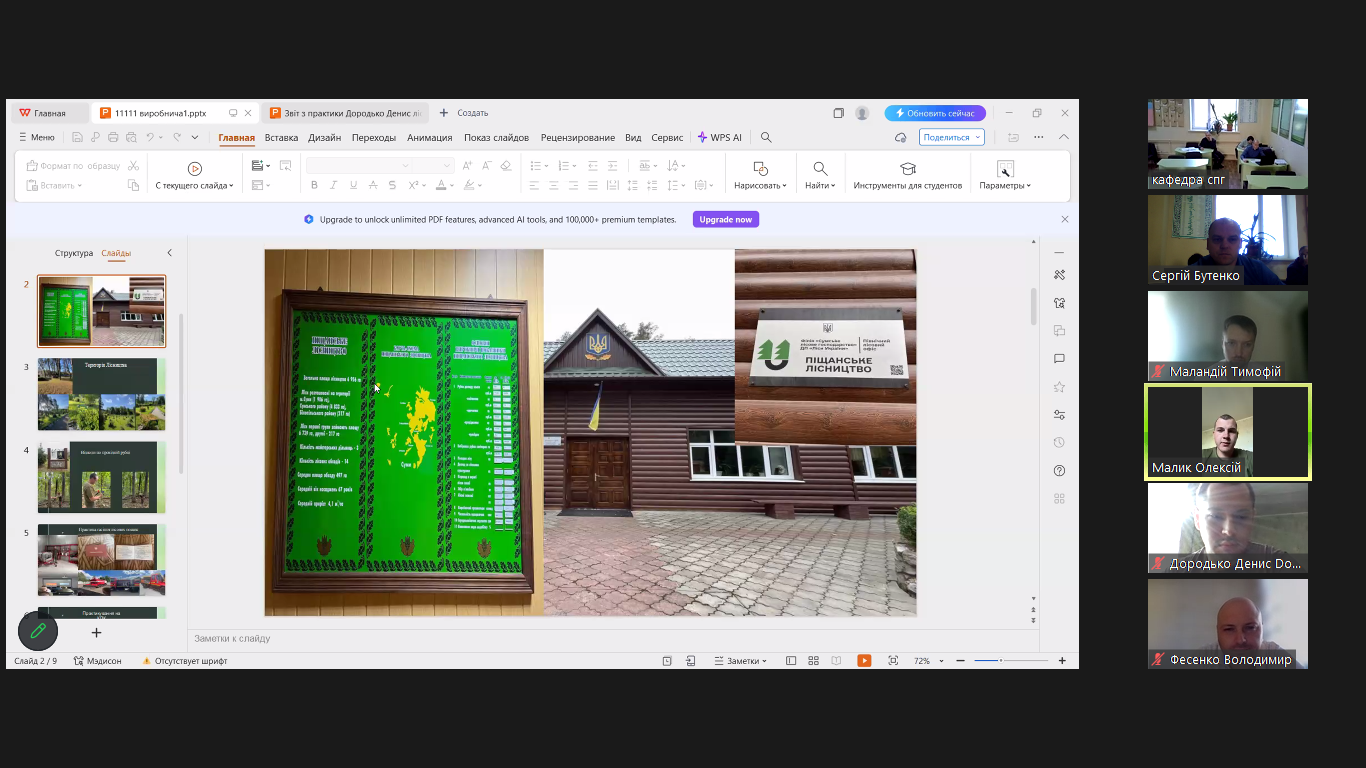Open the Найти dropdown
1366x768 pixels.
point(820,185)
